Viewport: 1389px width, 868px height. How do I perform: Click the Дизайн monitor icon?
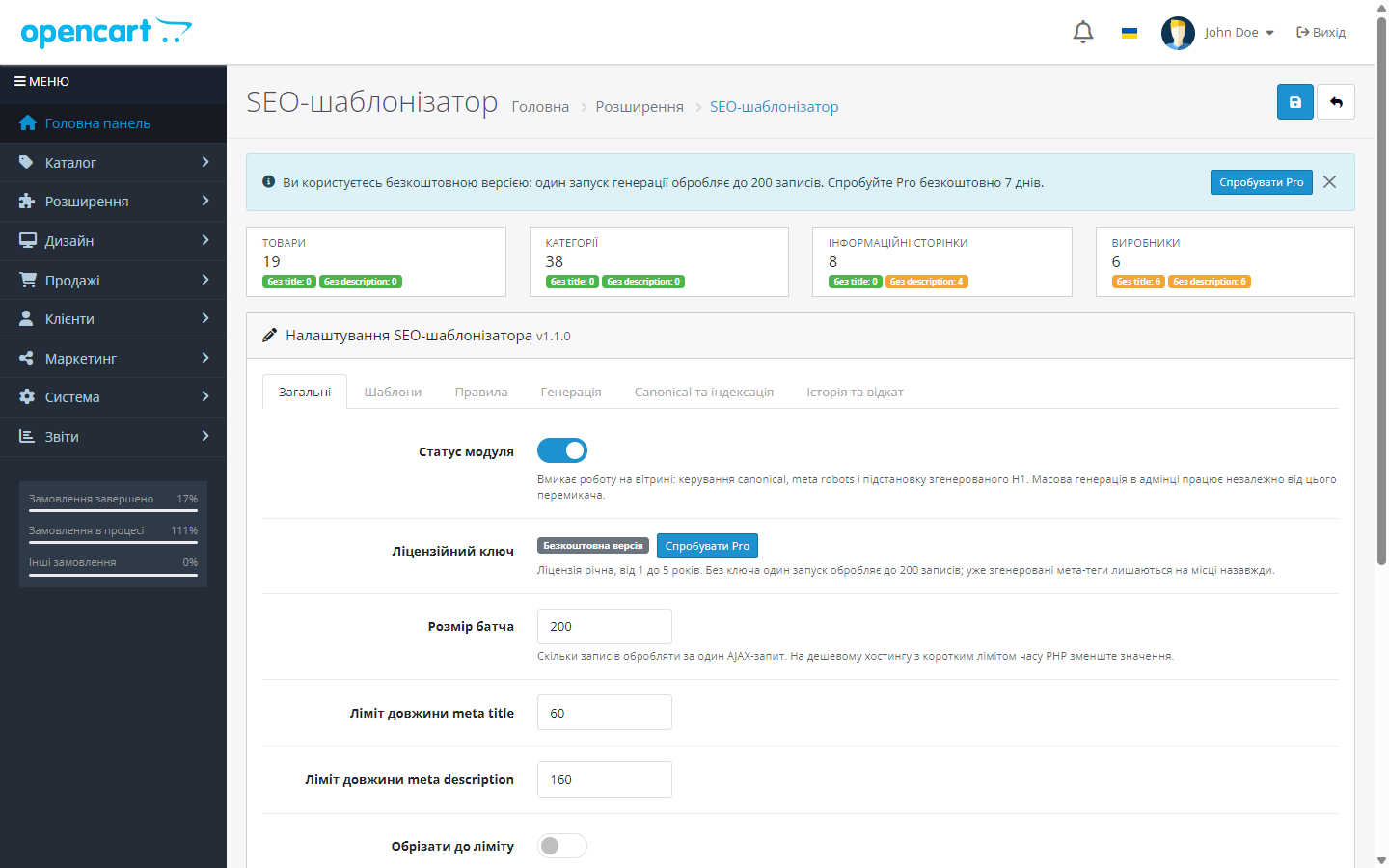point(28,241)
